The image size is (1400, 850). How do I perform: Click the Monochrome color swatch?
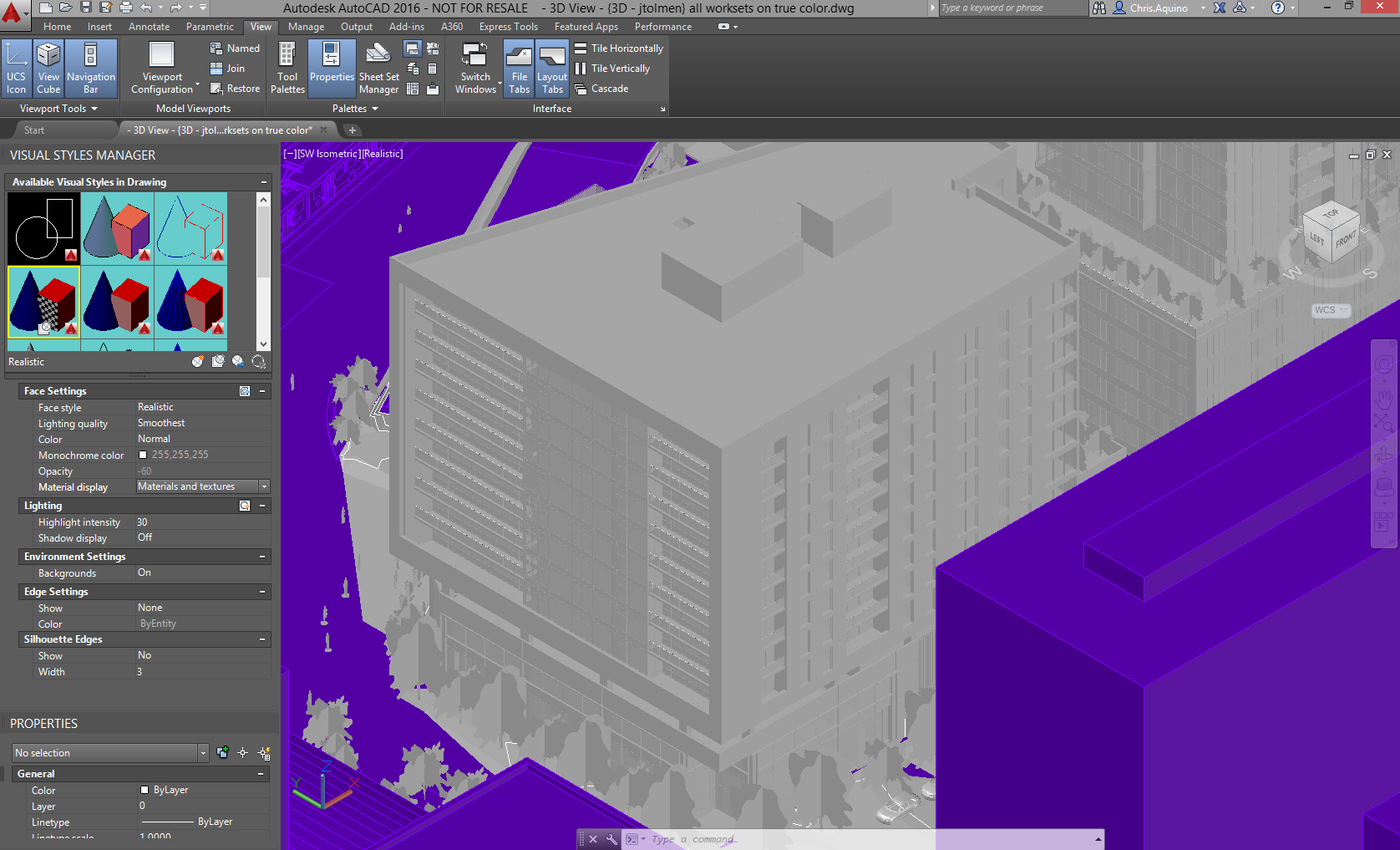144,455
